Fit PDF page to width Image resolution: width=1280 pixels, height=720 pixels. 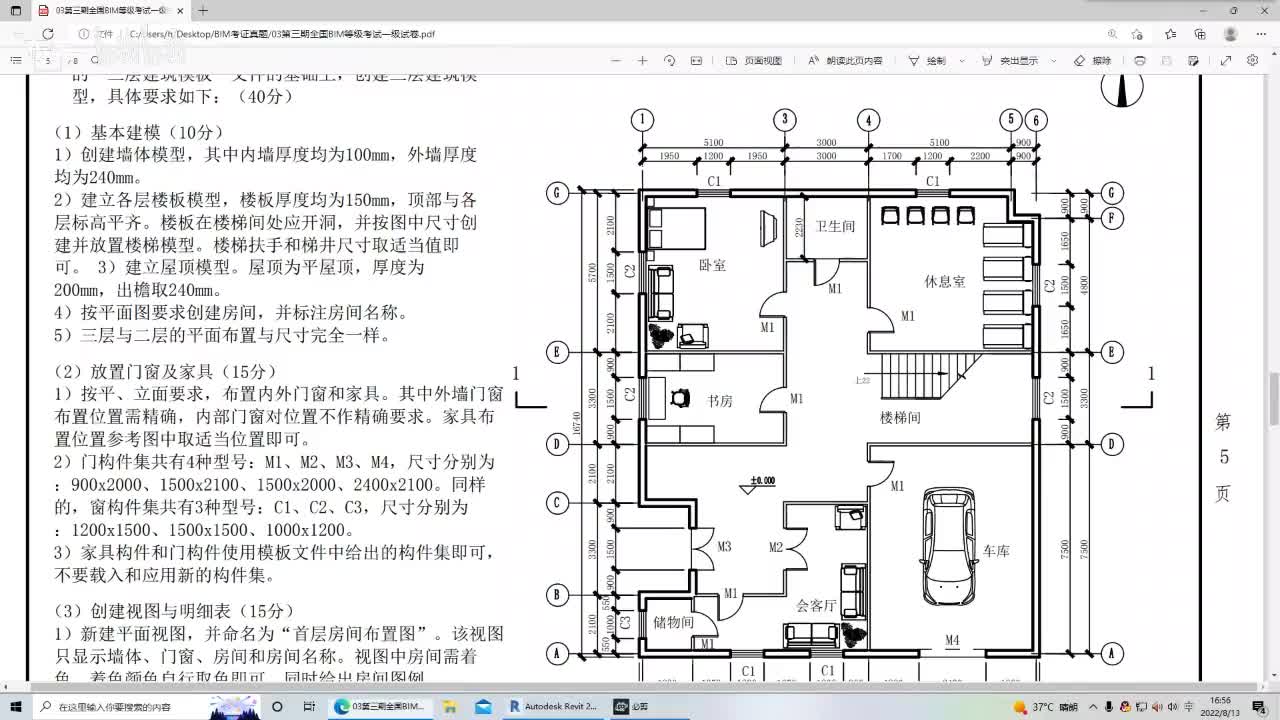click(x=697, y=60)
